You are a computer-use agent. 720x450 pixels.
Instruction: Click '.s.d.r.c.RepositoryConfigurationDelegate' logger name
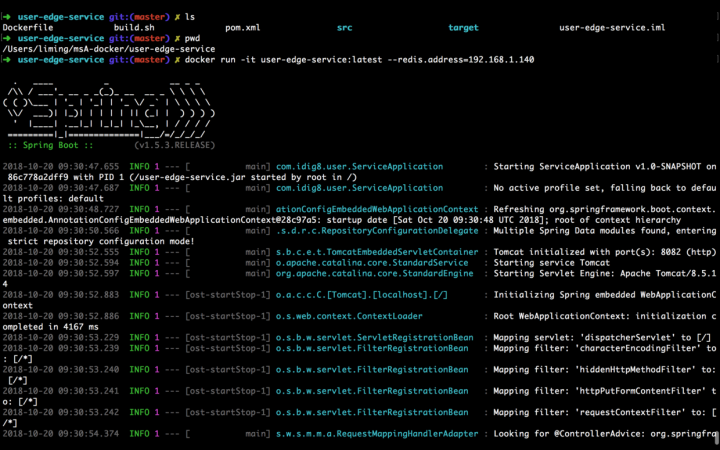tap(377, 231)
